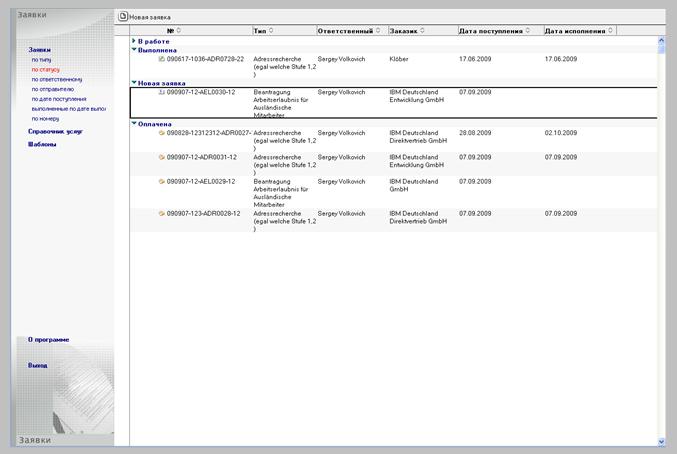Select the по статусу view link
The height and width of the screenshot is (454, 677).
click(x=47, y=70)
